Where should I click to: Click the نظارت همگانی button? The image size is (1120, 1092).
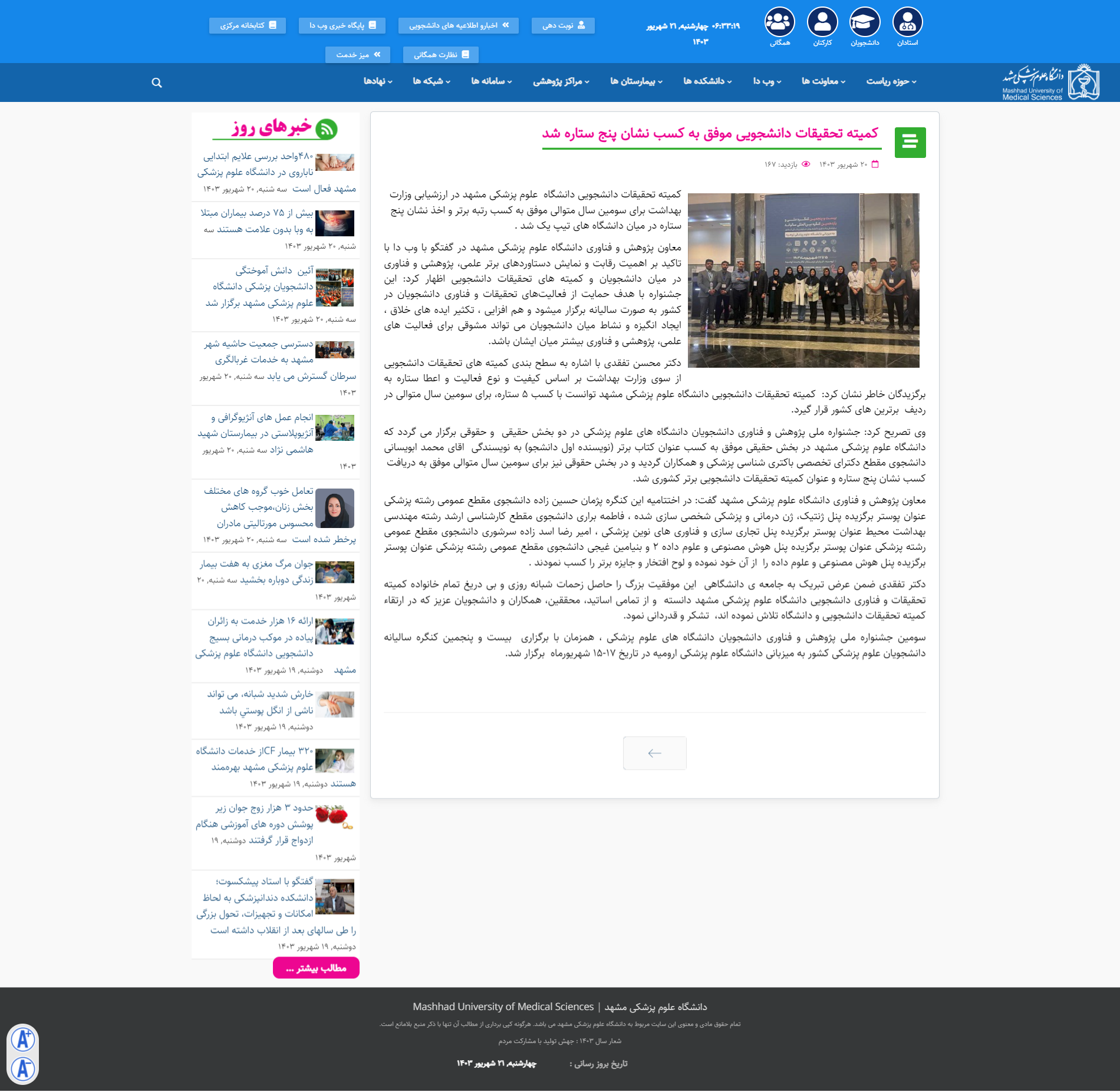441,55
